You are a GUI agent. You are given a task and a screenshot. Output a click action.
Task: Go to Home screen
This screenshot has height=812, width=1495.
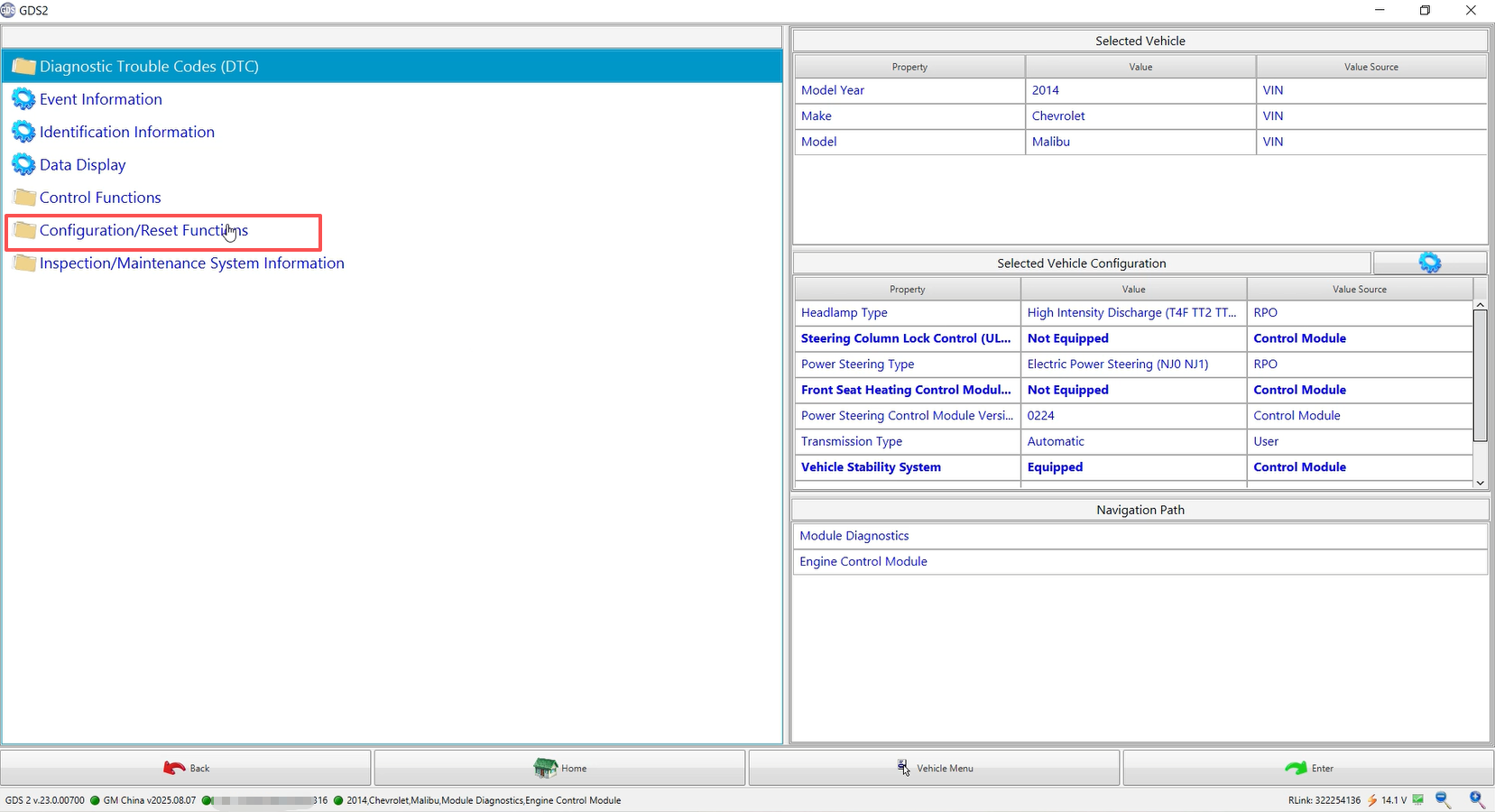(x=559, y=768)
